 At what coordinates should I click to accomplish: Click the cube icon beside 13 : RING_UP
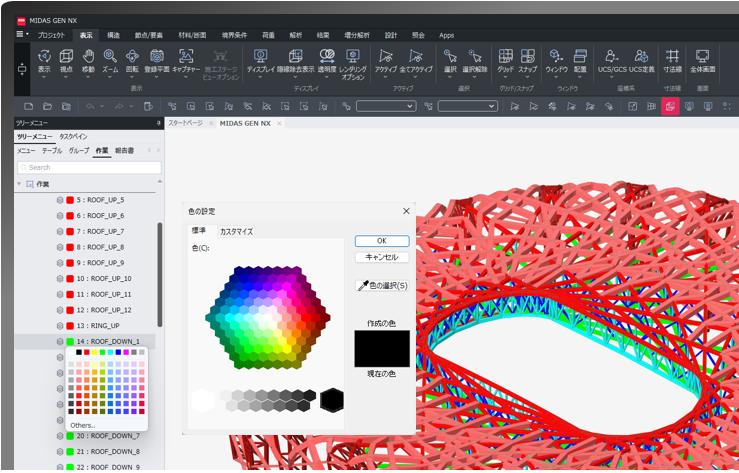tap(60, 326)
